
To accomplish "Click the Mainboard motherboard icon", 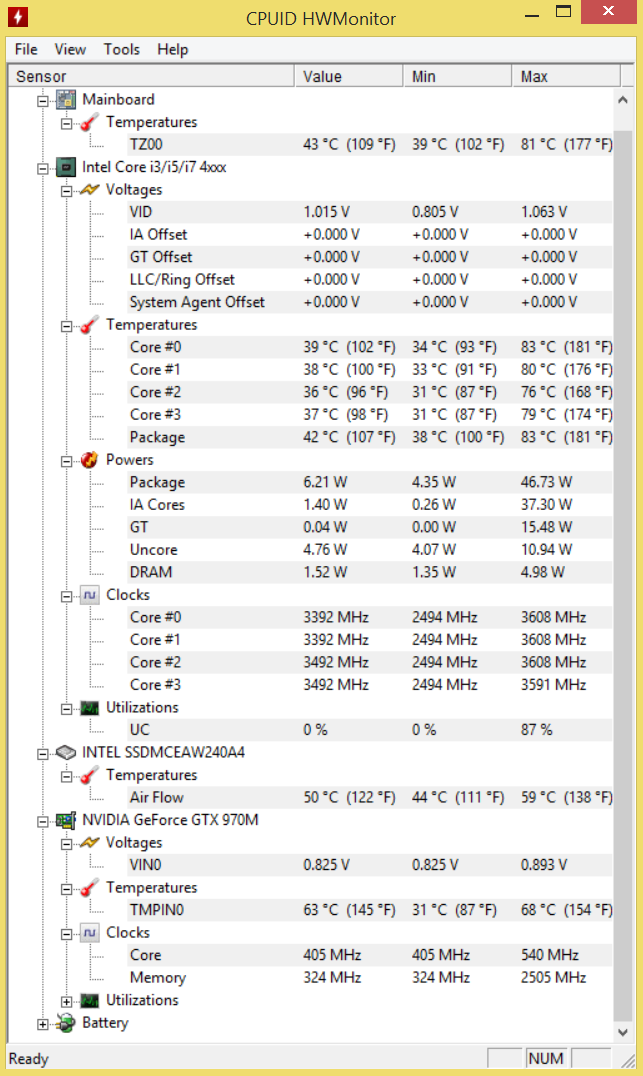I will (x=66, y=100).
